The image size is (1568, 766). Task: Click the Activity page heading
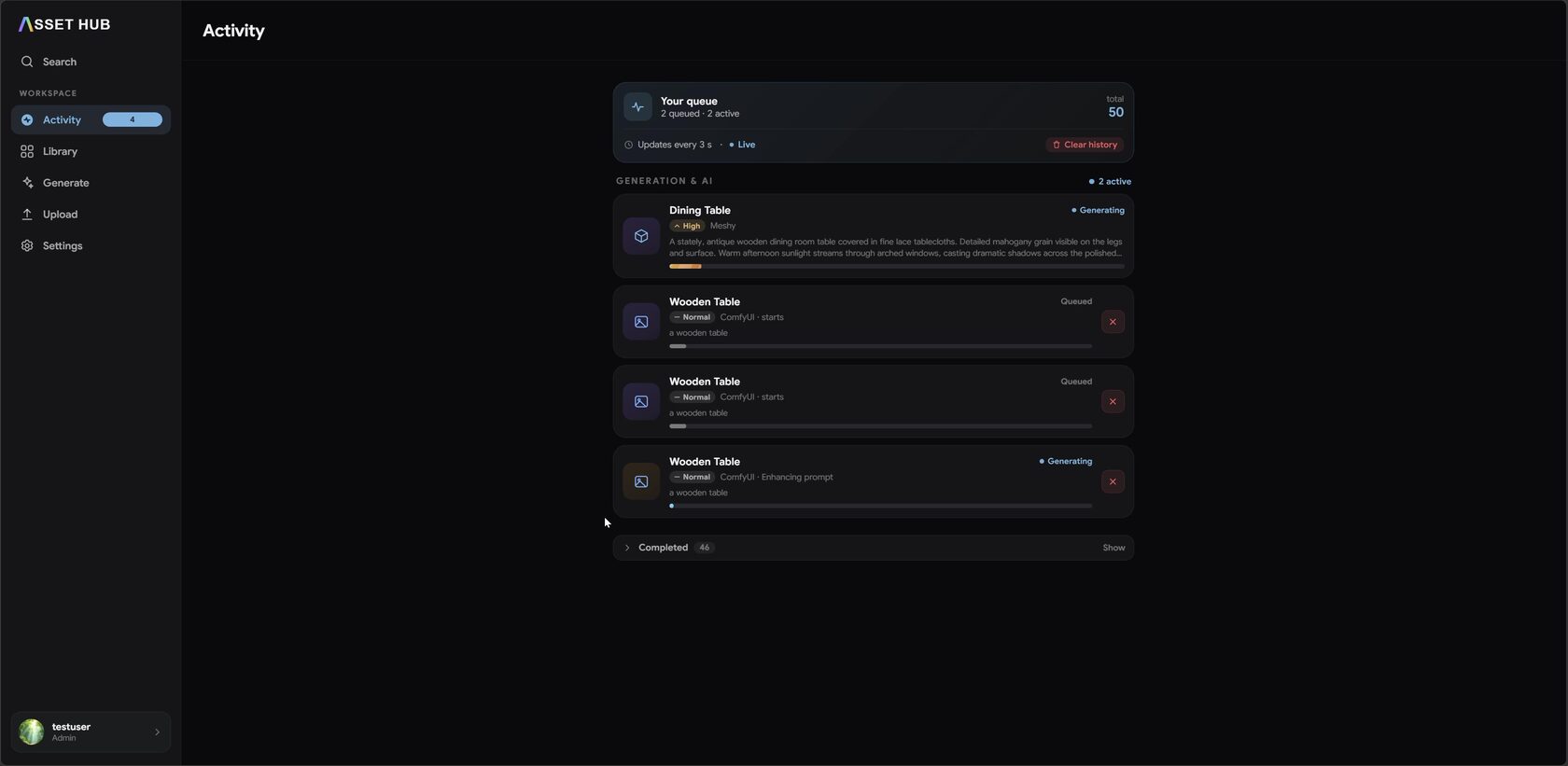click(233, 31)
